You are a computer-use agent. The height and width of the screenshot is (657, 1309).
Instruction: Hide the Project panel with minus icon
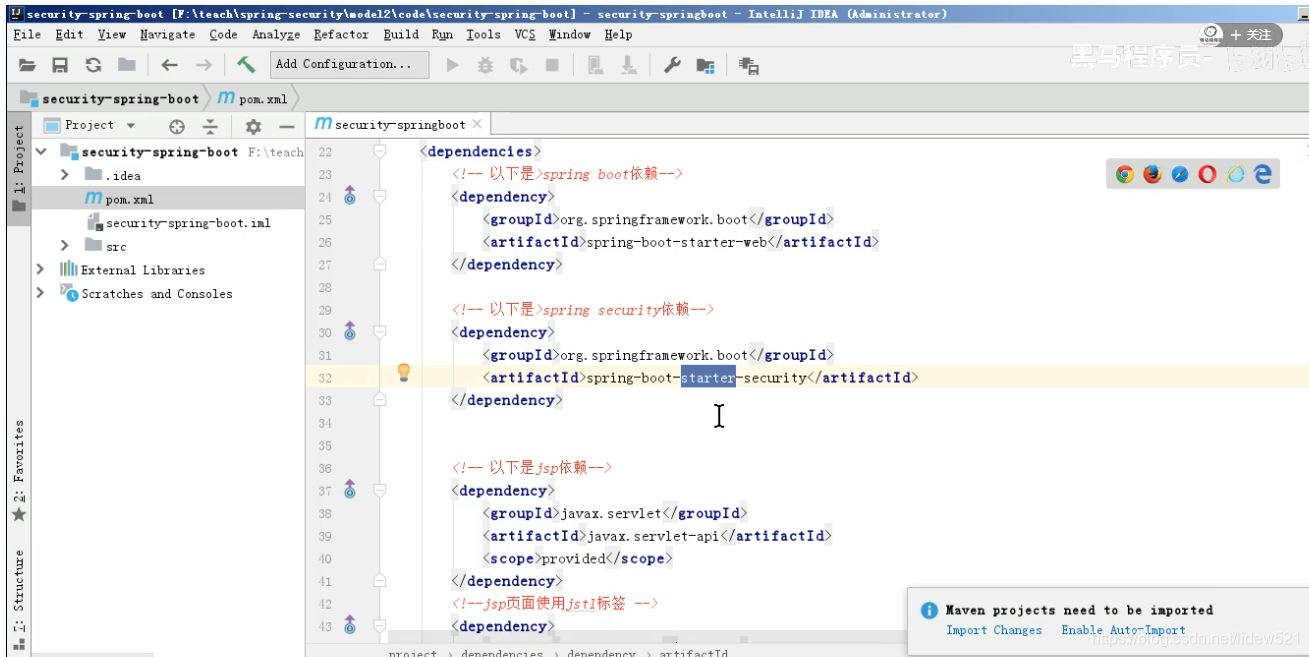tap(286, 126)
